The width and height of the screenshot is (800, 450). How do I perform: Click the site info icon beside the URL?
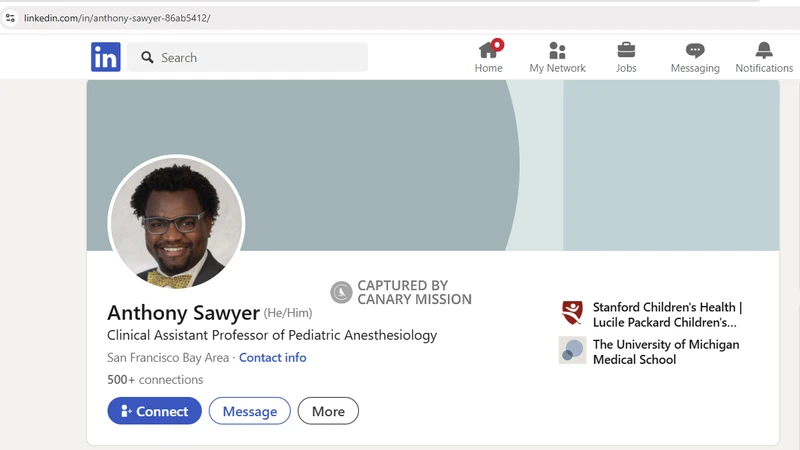coord(10,18)
